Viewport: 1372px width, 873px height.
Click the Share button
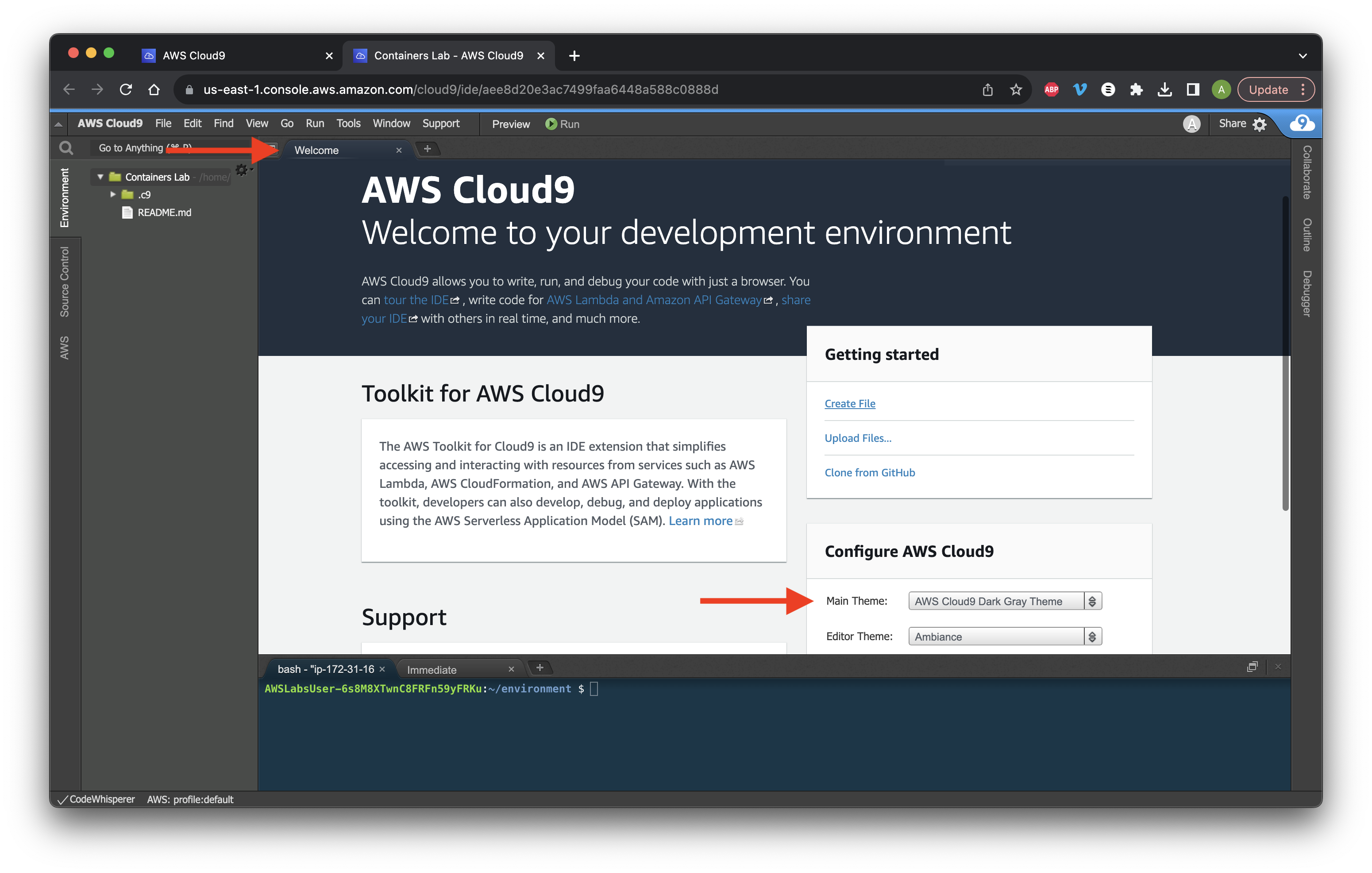pos(1232,124)
